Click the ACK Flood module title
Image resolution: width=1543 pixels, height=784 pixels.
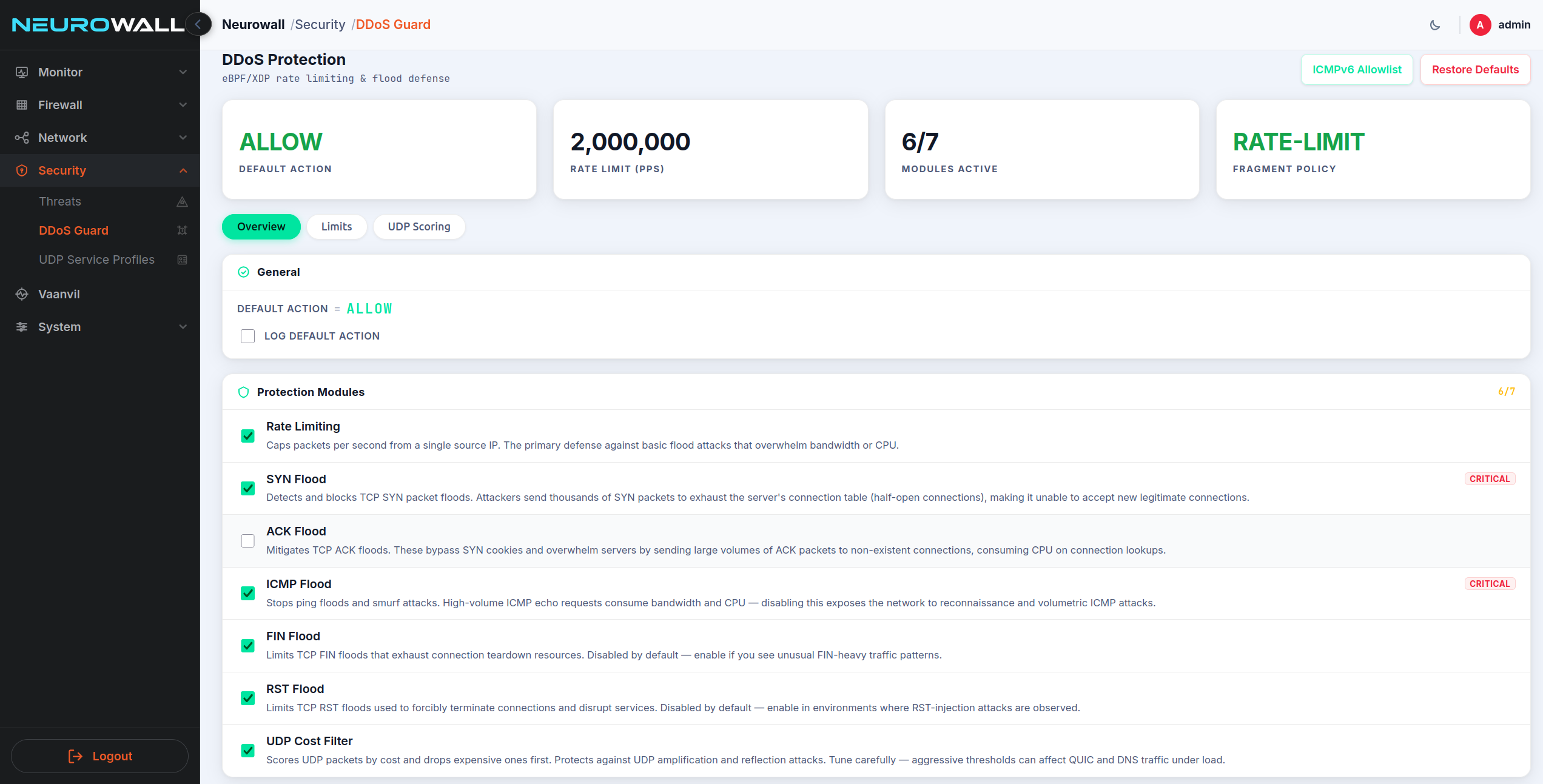click(x=296, y=531)
